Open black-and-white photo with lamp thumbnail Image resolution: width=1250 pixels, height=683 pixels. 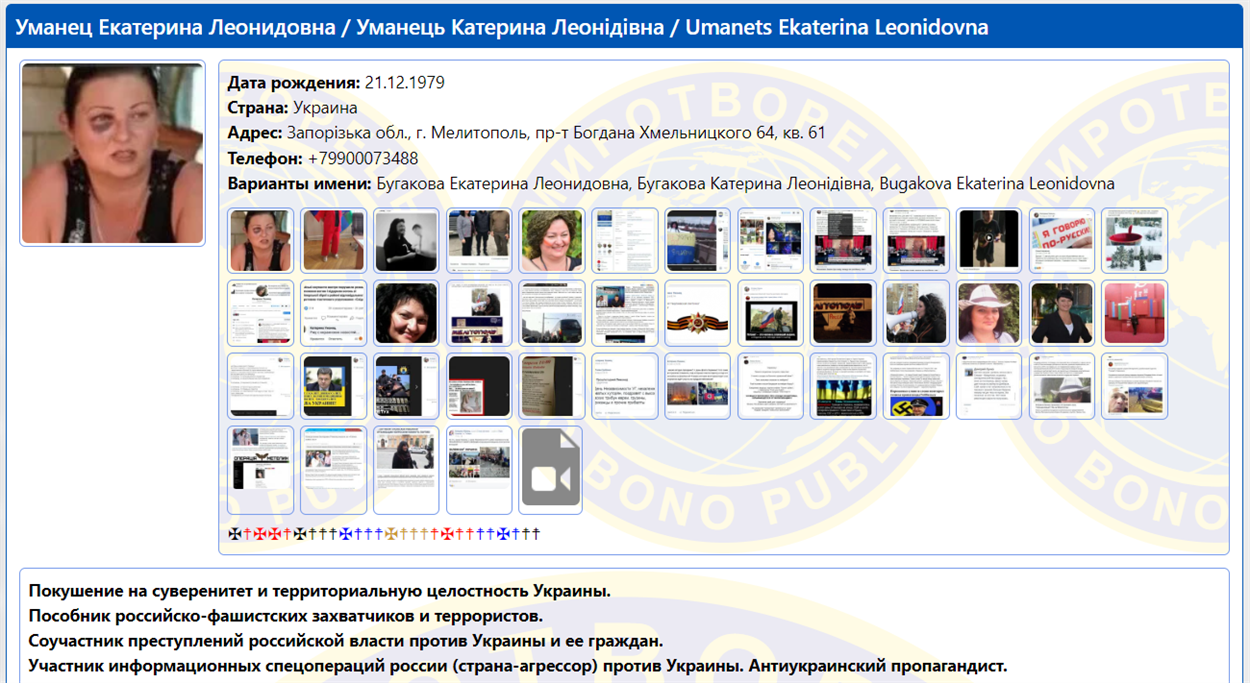coord(406,240)
